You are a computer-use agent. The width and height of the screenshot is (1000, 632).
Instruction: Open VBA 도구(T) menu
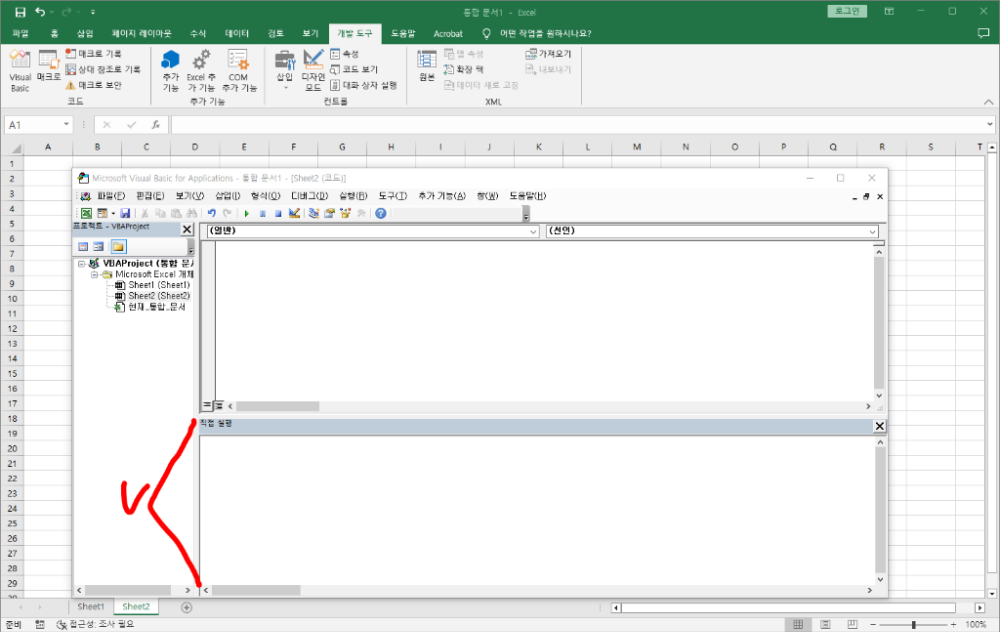point(392,196)
